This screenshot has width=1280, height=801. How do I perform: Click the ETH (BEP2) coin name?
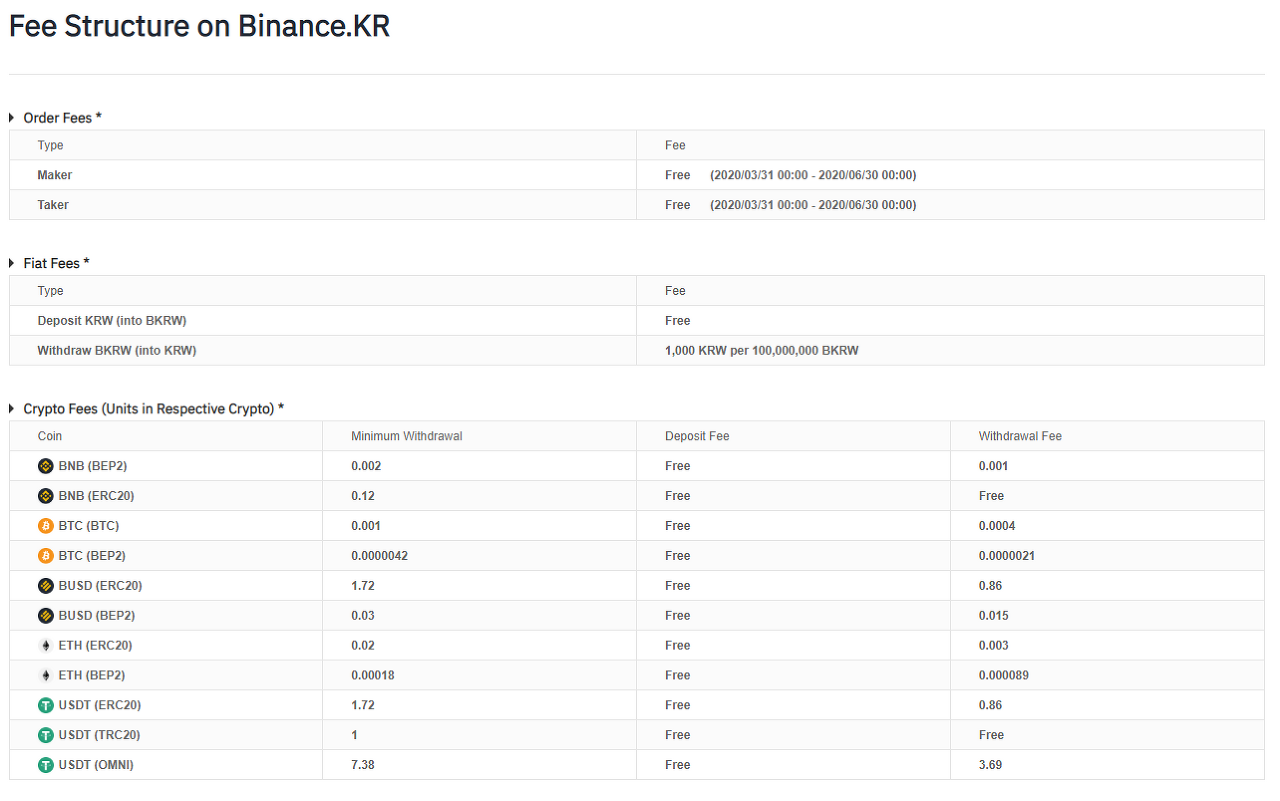[x=92, y=676]
